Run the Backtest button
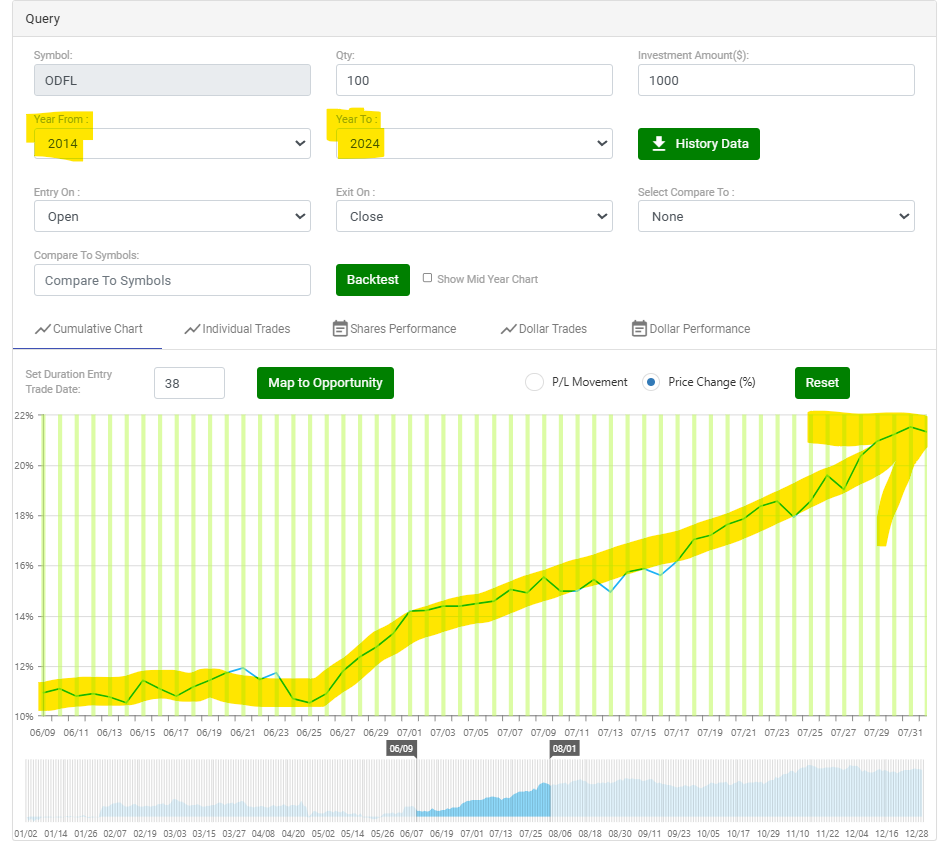The image size is (947, 852). pyautogui.click(x=373, y=280)
